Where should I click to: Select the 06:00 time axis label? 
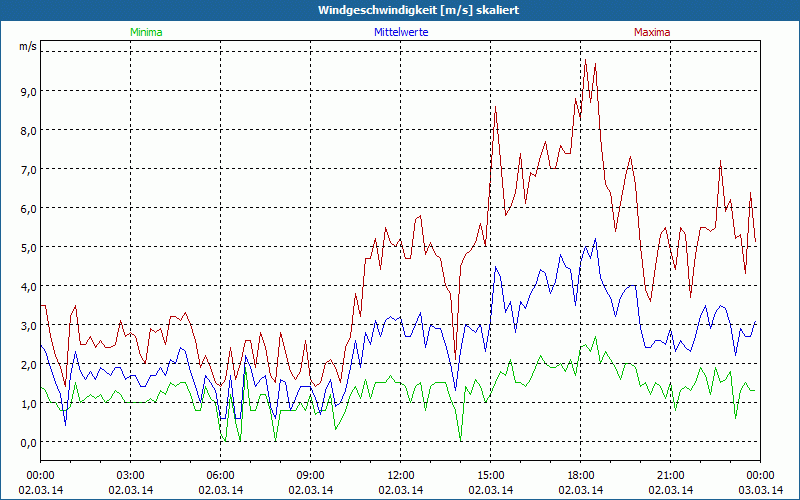(x=221, y=475)
